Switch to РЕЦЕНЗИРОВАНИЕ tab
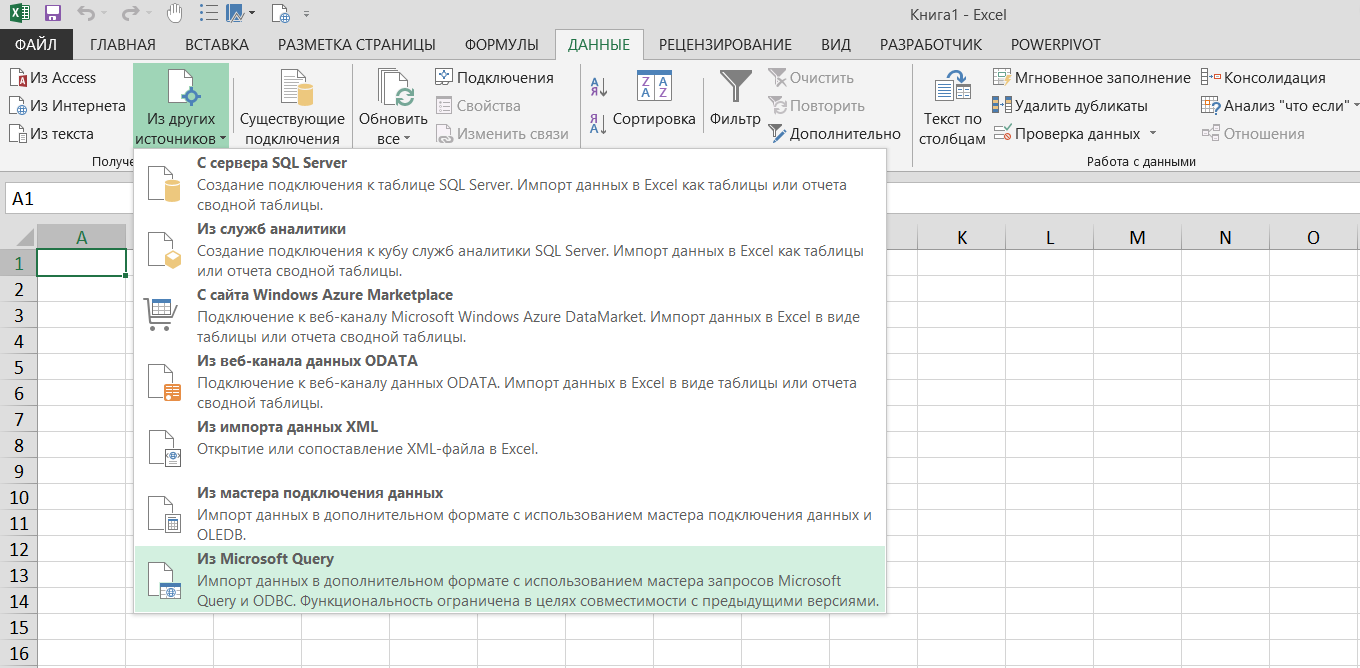 click(x=726, y=44)
